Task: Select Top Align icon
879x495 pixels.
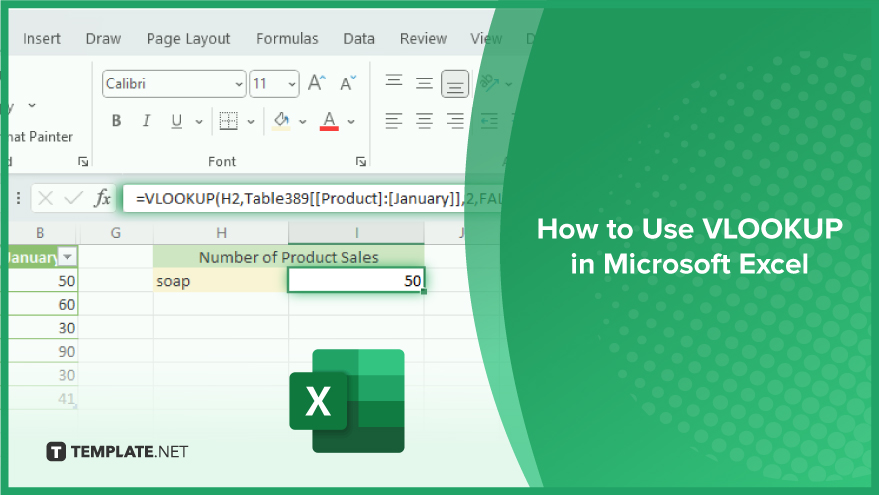Action: tap(394, 82)
